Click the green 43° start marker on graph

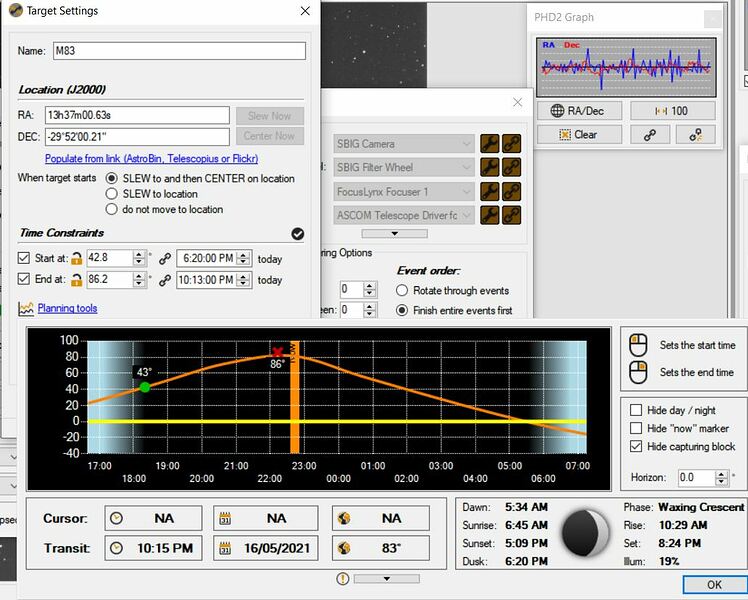145,387
